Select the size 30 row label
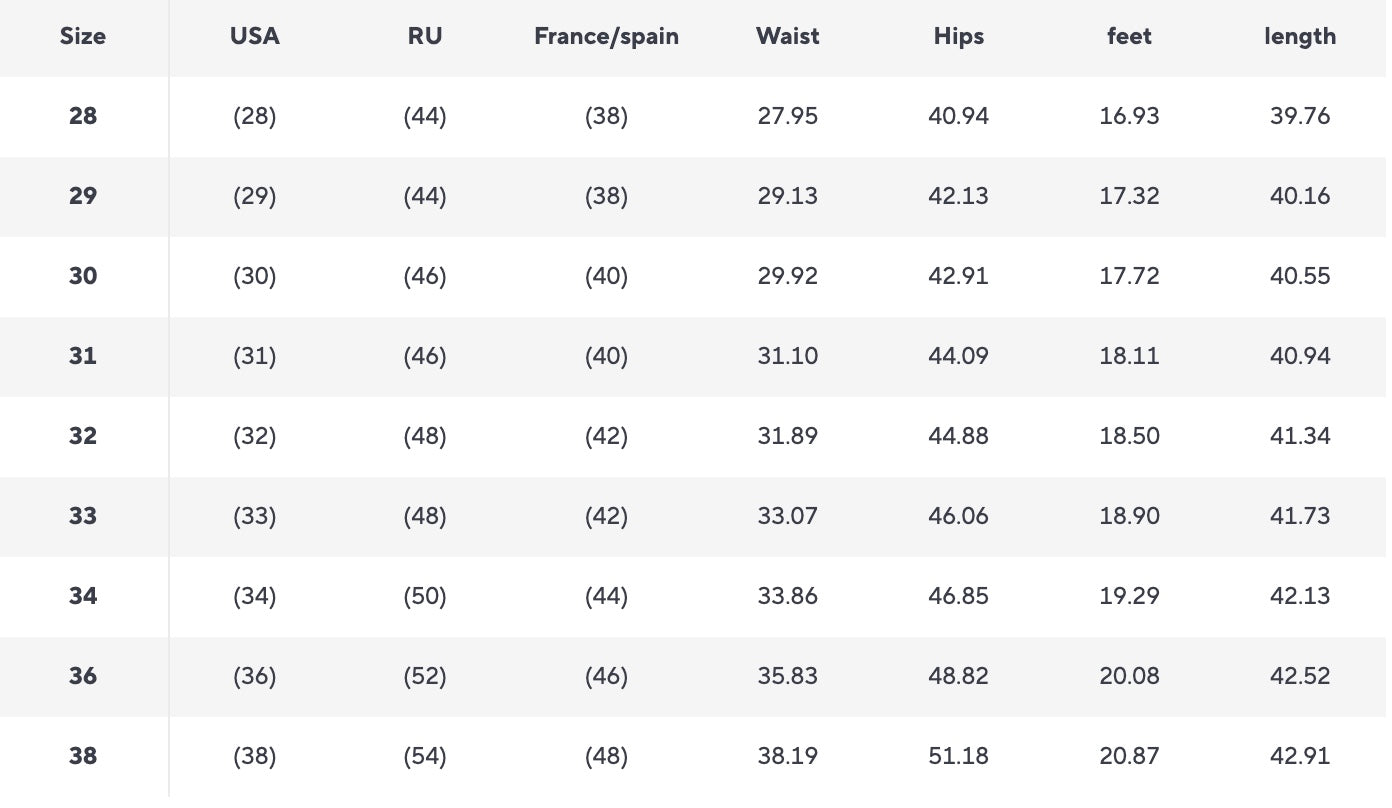This screenshot has height=808, width=1392. coord(83,276)
